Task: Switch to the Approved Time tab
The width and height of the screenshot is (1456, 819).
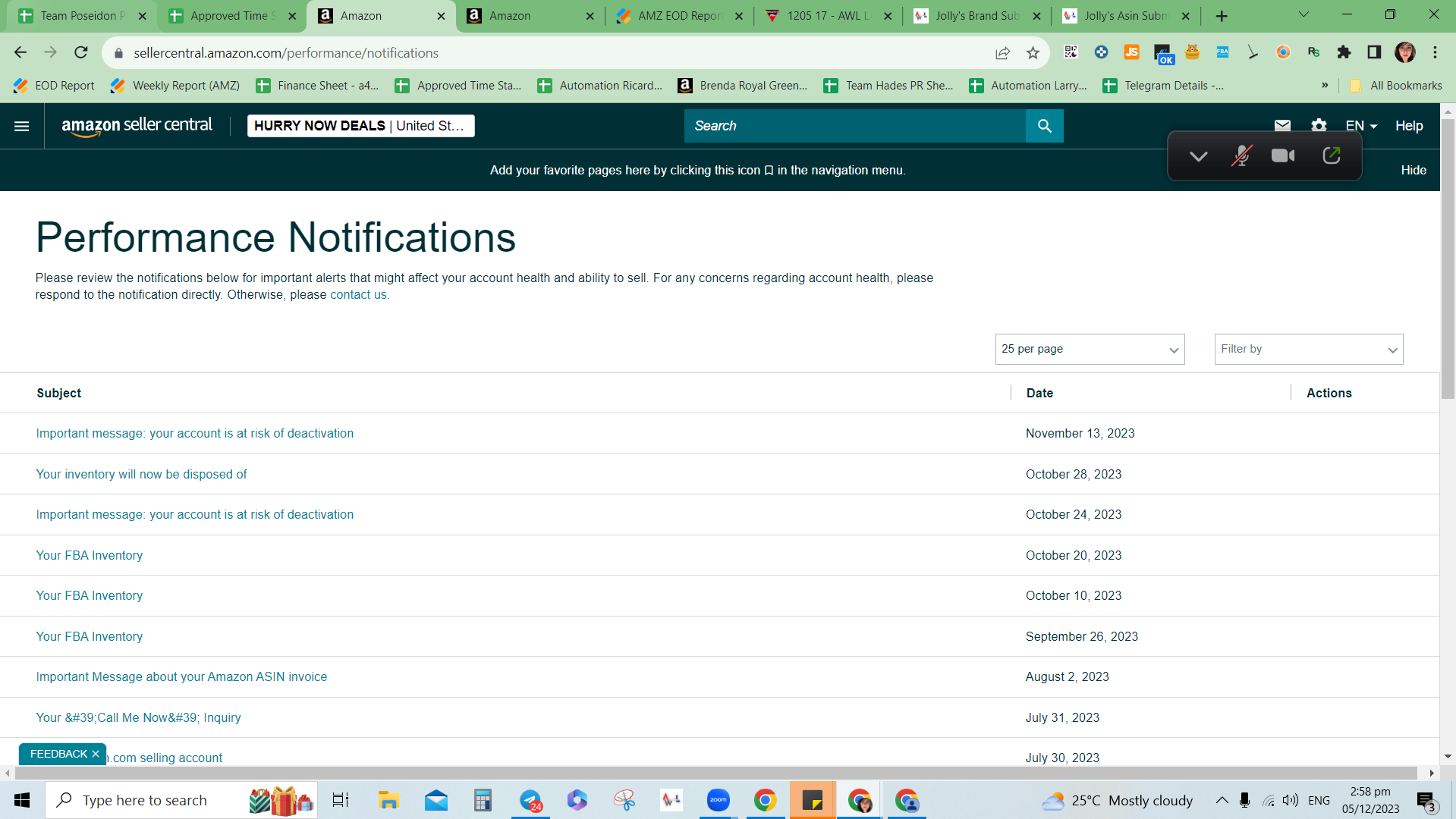Action: point(232,16)
